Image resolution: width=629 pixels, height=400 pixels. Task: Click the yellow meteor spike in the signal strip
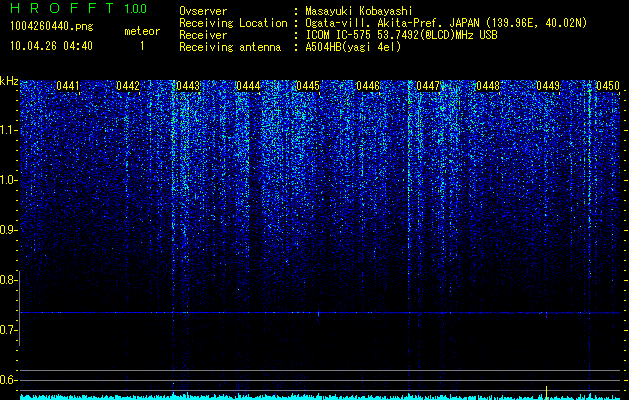pyautogui.click(x=546, y=392)
